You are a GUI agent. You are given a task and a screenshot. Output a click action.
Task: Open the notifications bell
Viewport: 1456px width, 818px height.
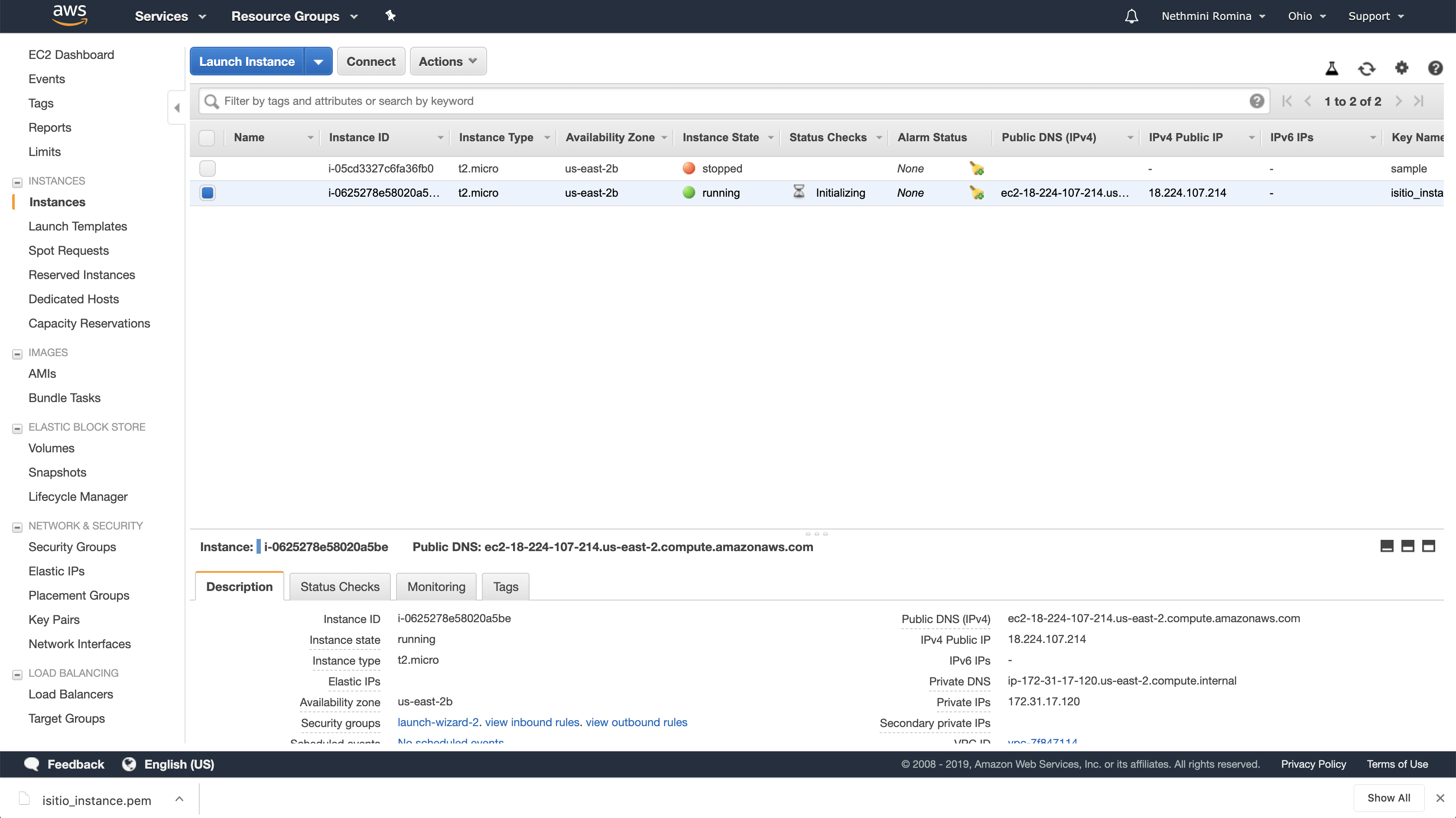tap(1131, 16)
